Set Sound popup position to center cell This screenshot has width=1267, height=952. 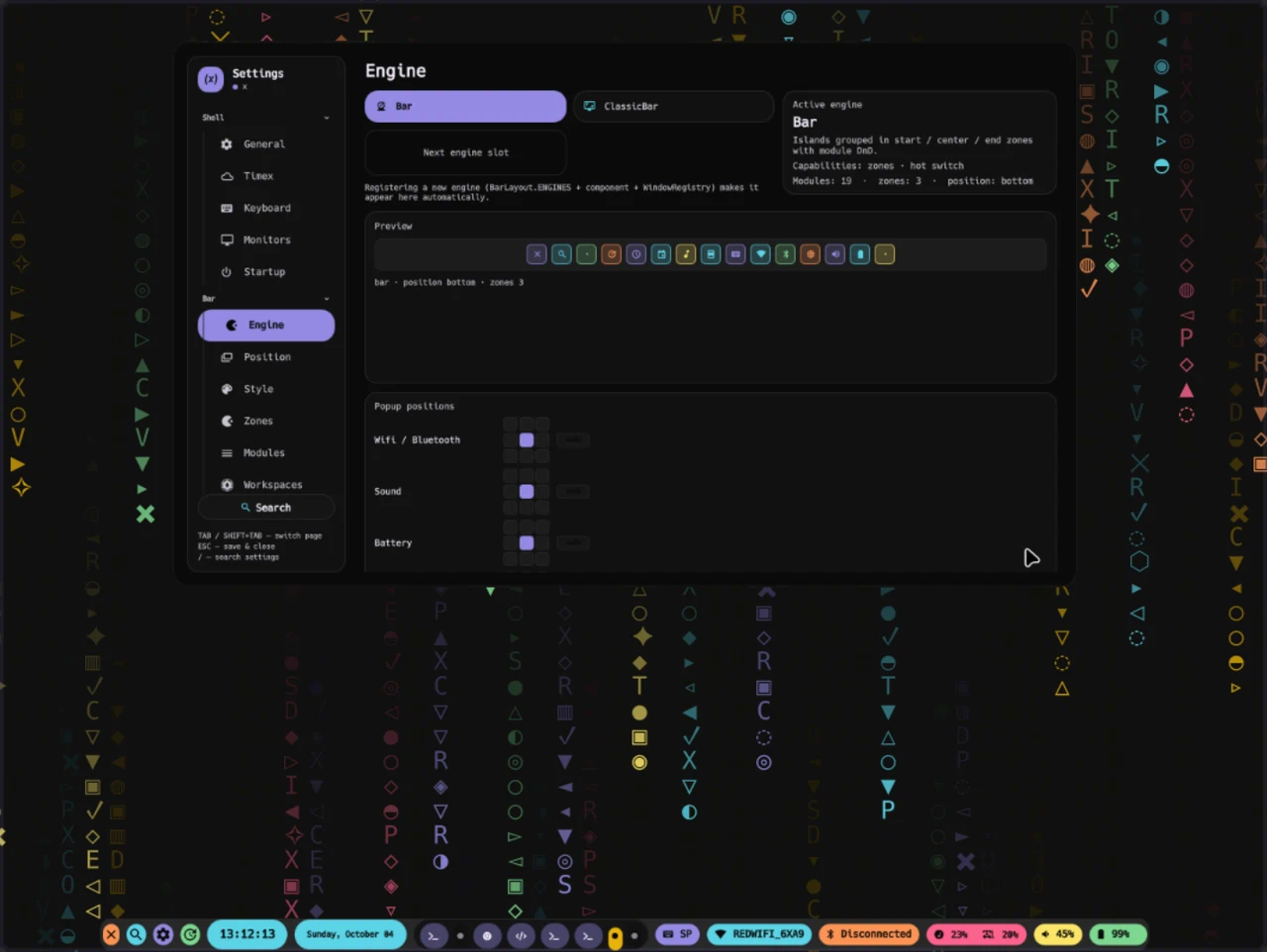(x=527, y=492)
